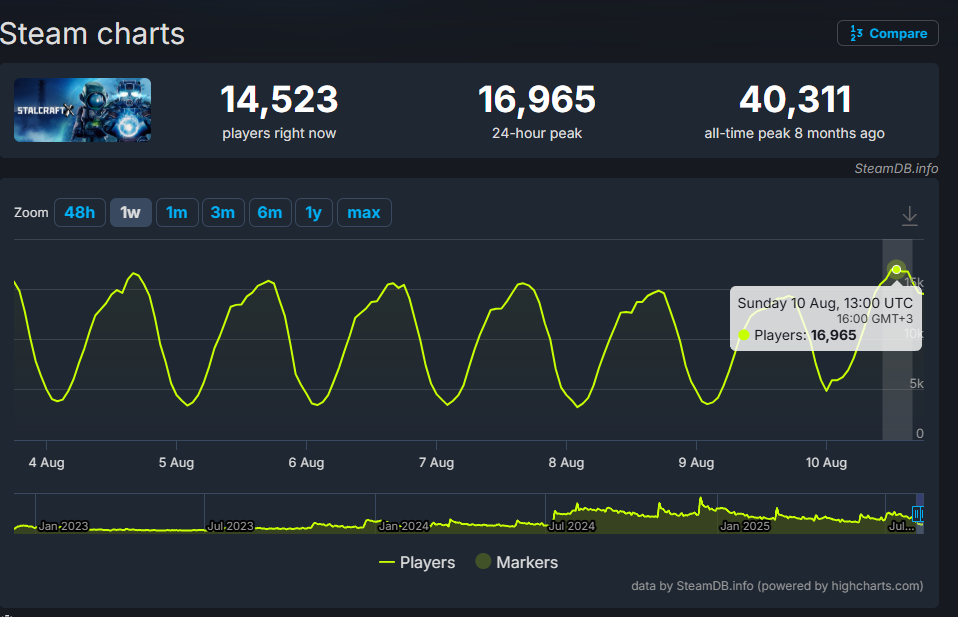
Task: Click Jul 2024 in navigator timeline
Action: 572,526
